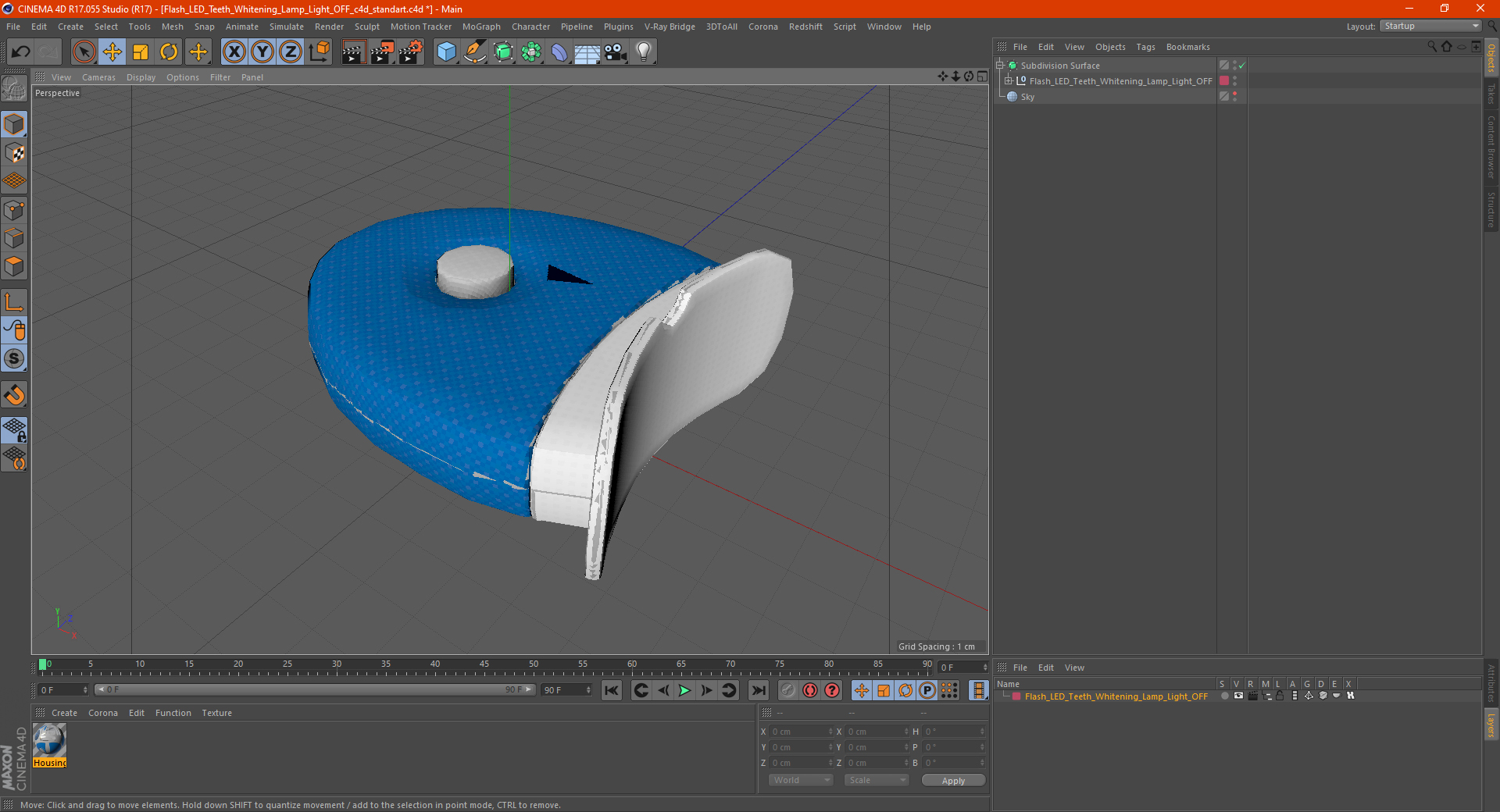Toggle Autokeying button

coord(810,690)
